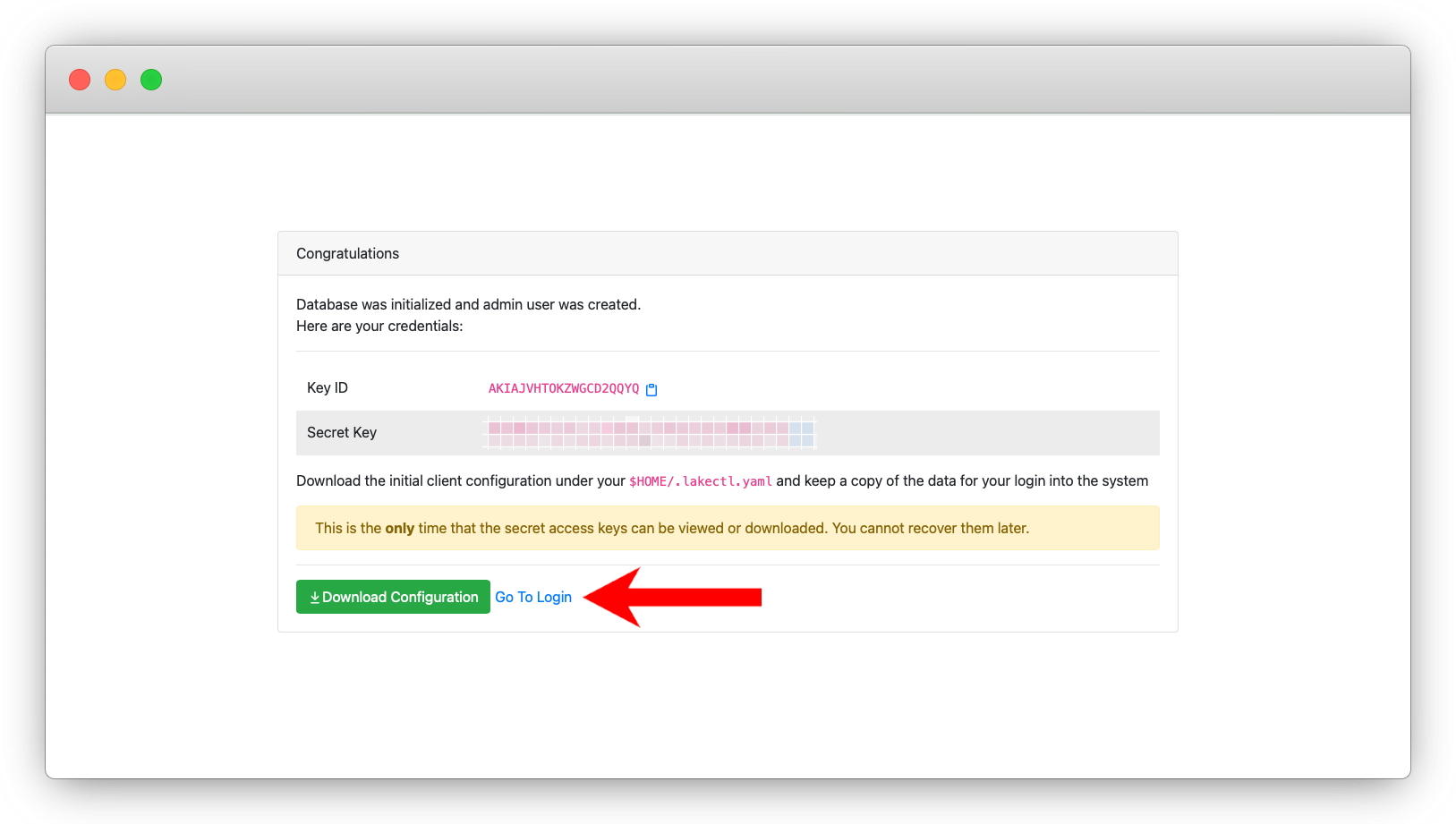The height and width of the screenshot is (824, 1456).
Task: Click the blurred Secret Key value
Action: click(651, 433)
